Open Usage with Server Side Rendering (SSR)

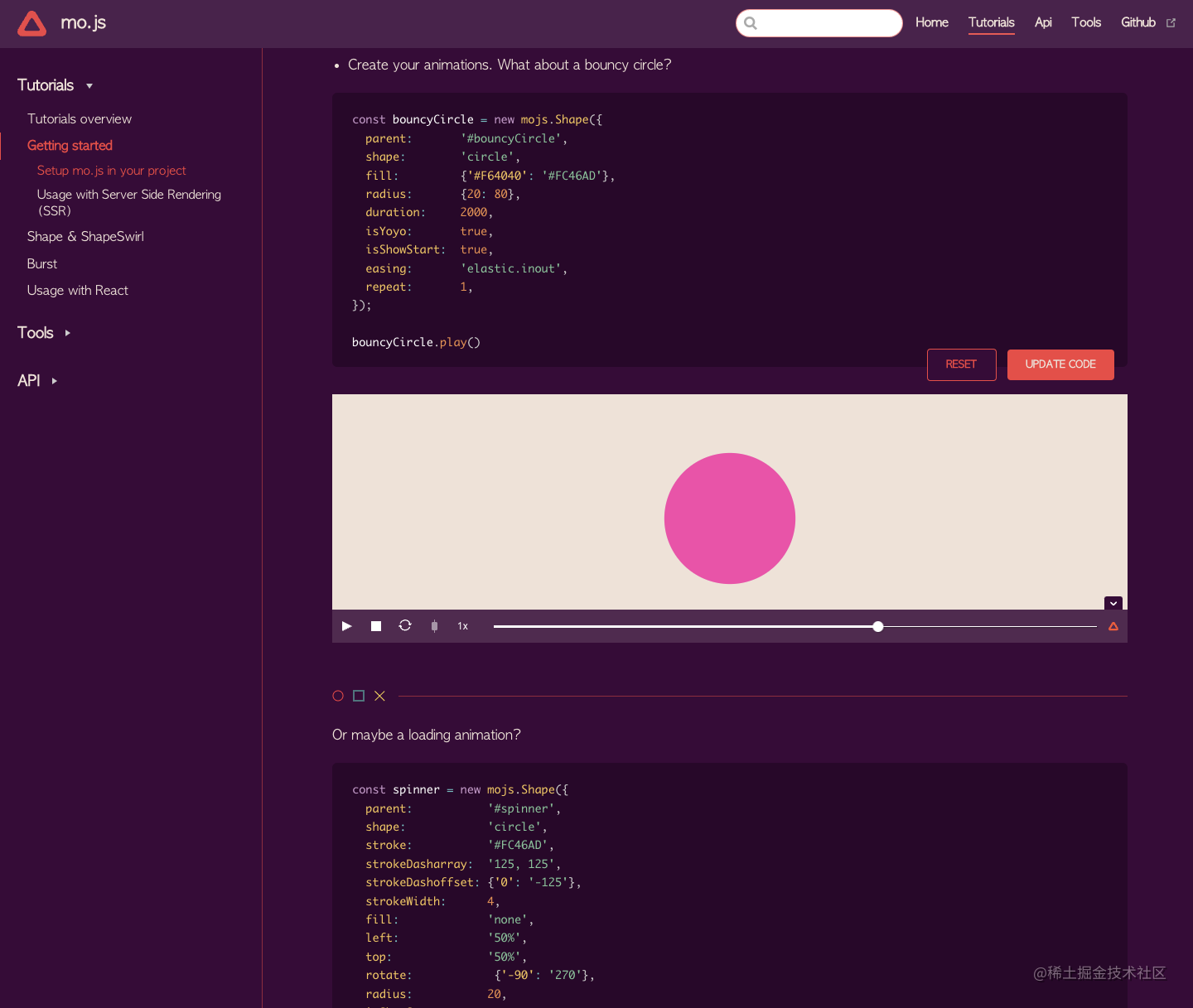click(x=129, y=203)
